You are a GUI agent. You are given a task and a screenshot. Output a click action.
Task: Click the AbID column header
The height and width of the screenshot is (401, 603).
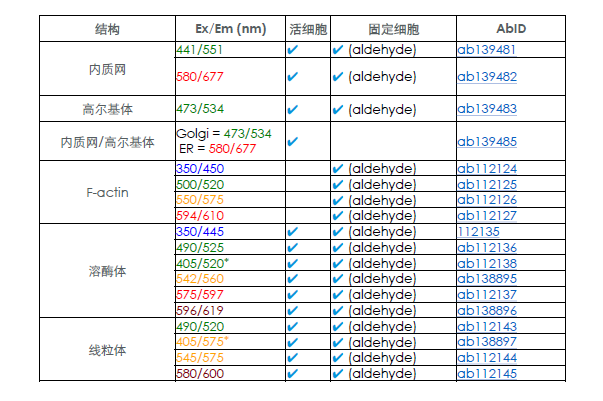tap(511, 28)
